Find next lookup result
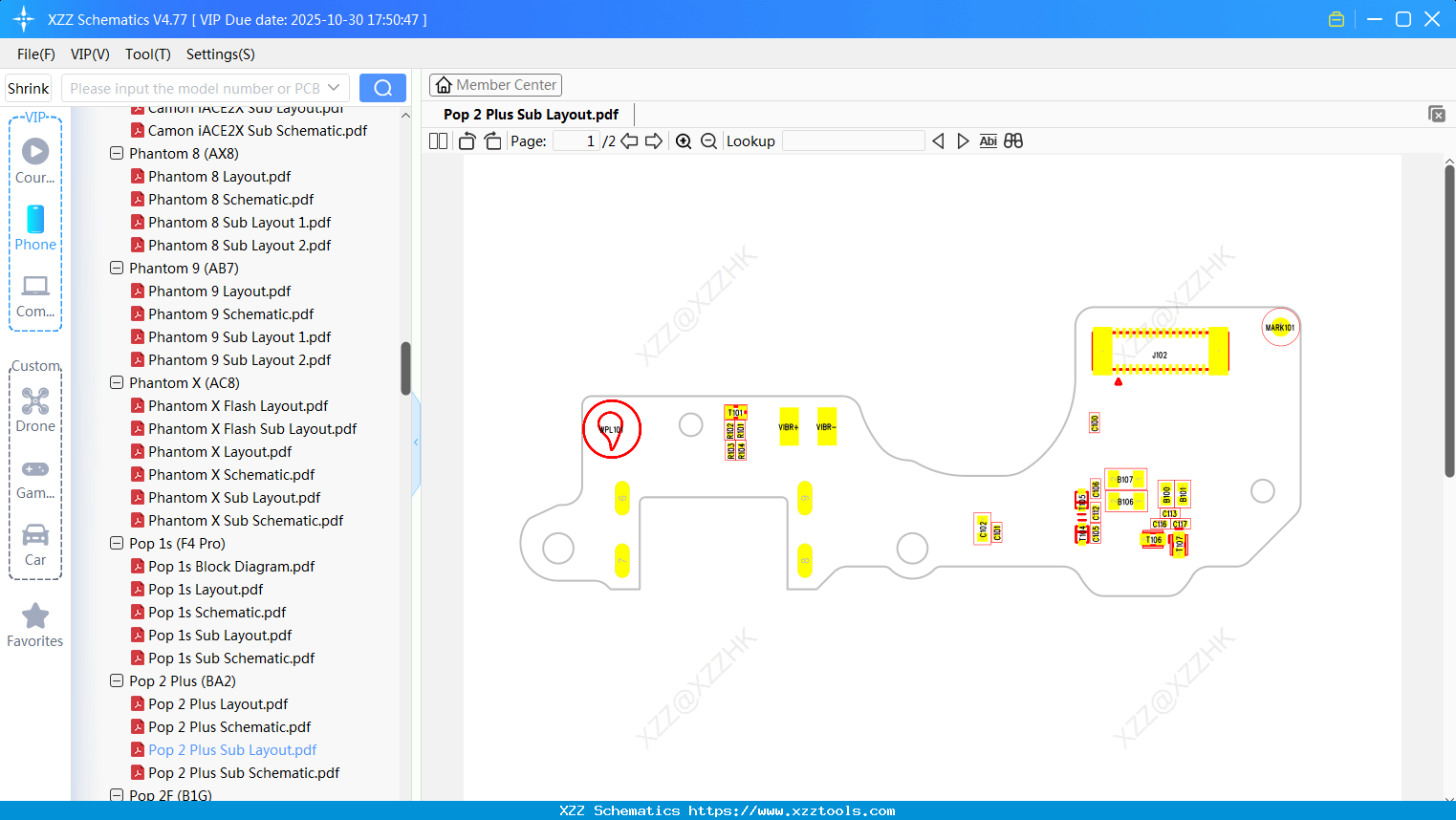Viewport: 1456px width, 820px height. [x=963, y=140]
